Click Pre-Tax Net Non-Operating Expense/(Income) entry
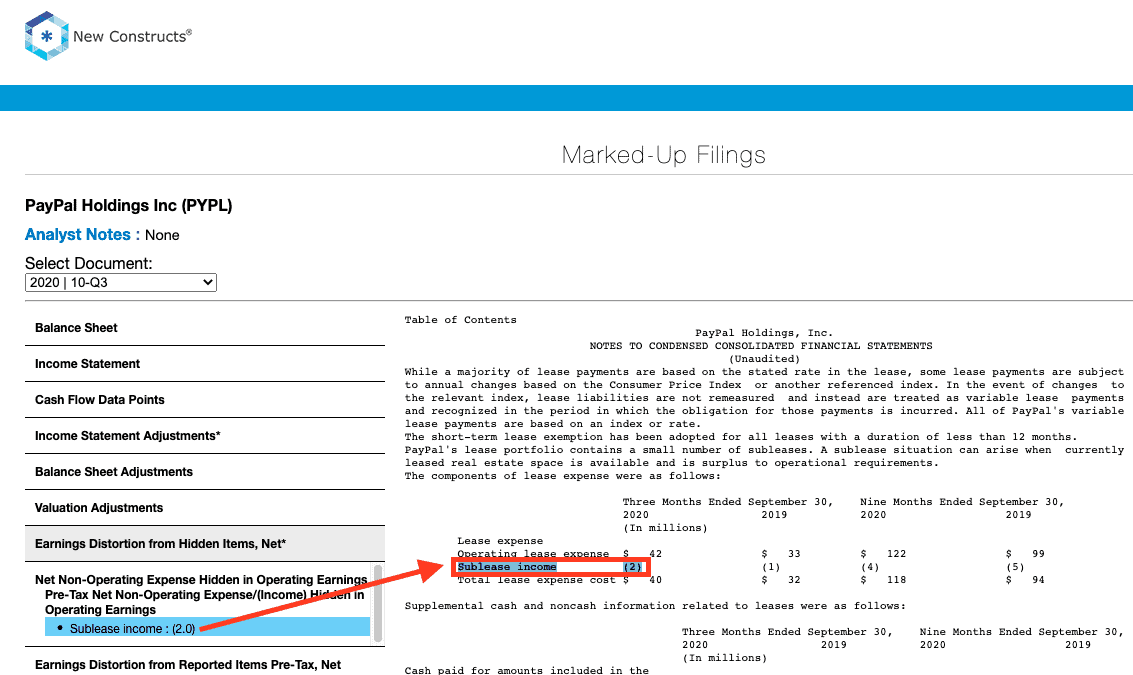This screenshot has height=675, width=1133. [204, 602]
